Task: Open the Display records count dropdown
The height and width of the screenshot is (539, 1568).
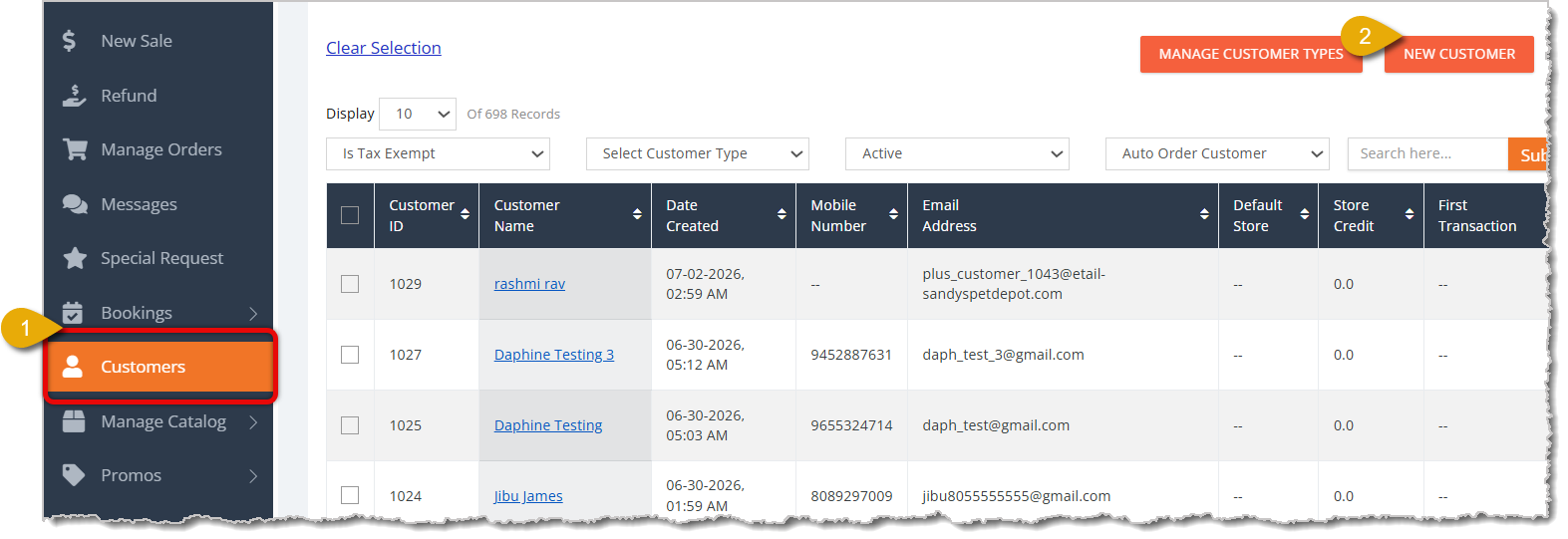Action: pyautogui.click(x=418, y=114)
